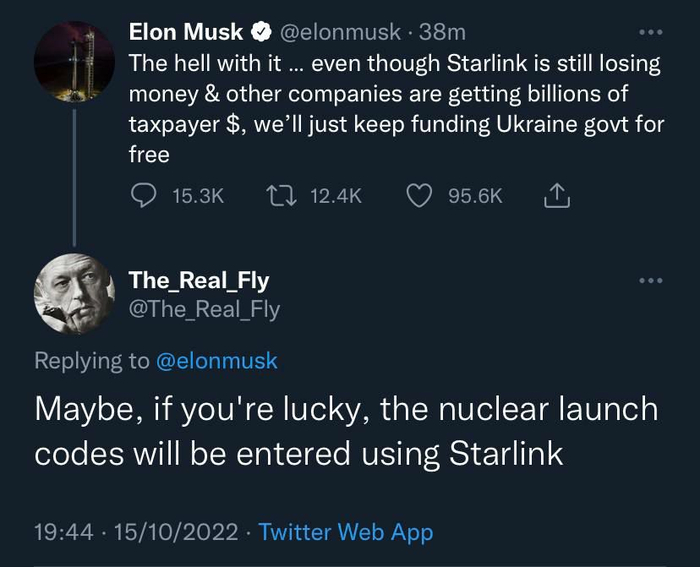The image size is (700, 567).
Task: Click the Twitter Web App source link
Action: click(345, 532)
